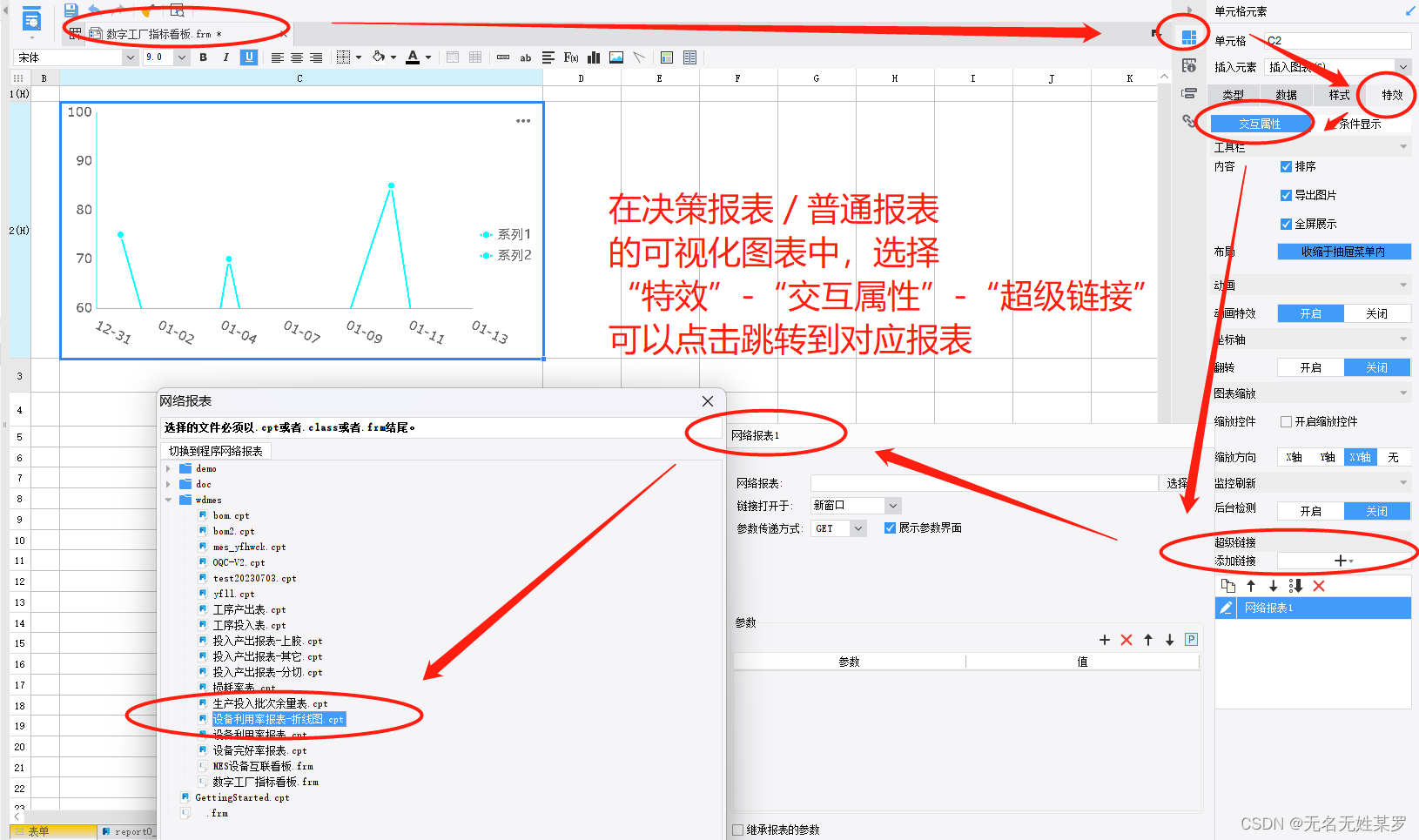Collapse the wdmes folder

point(169,500)
